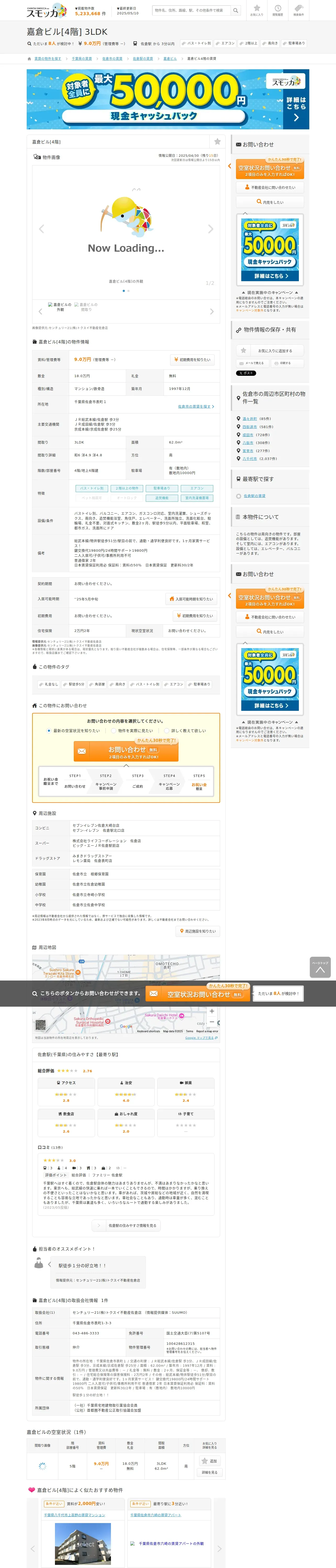
Task: Click 初期費用を知りたい in the rent row
Action: point(192,360)
